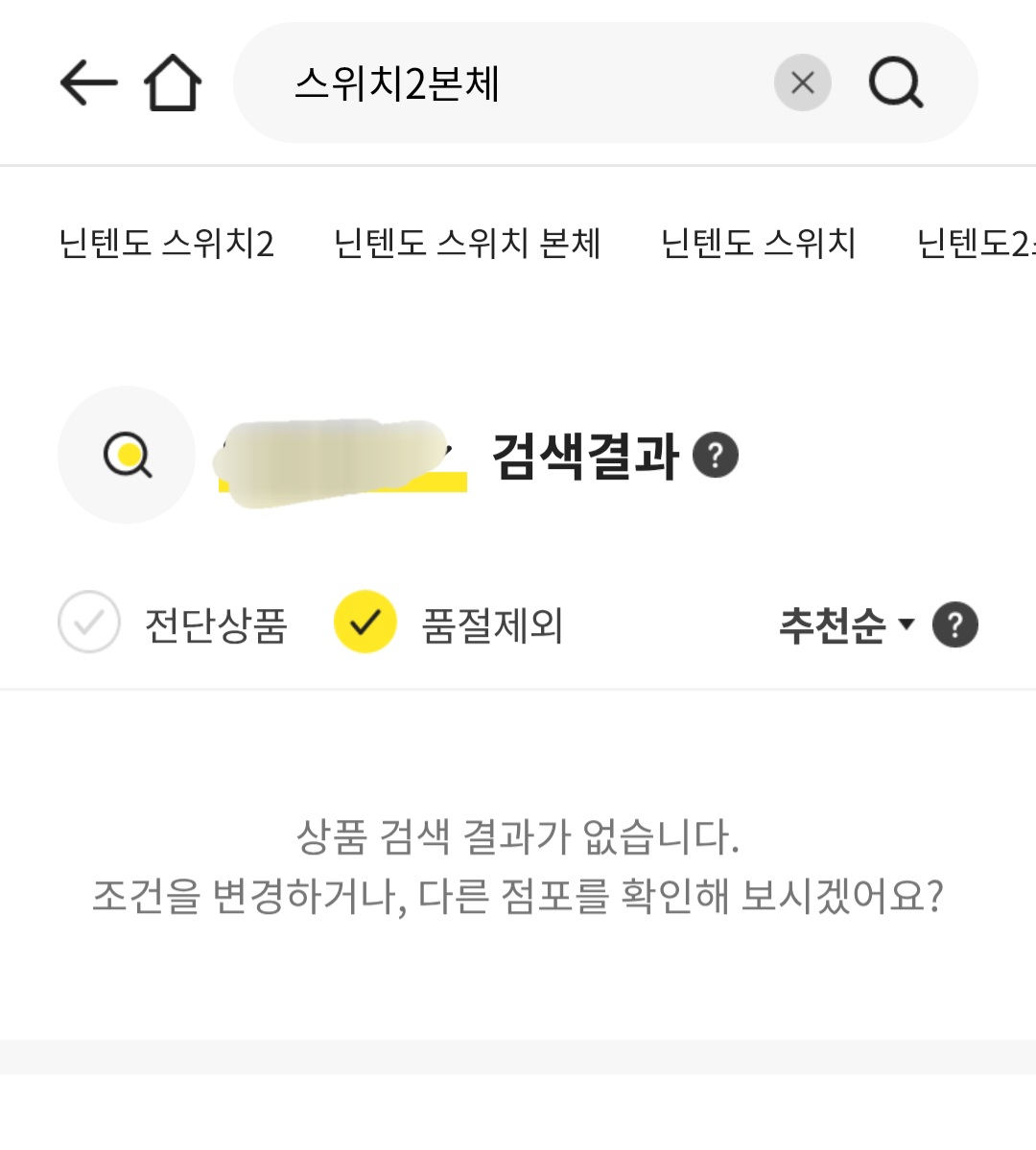Image resolution: width=1036 pixels, height=1150 pixels.
Task: Go back with the left arrow
Action: [x=88, y=82]
